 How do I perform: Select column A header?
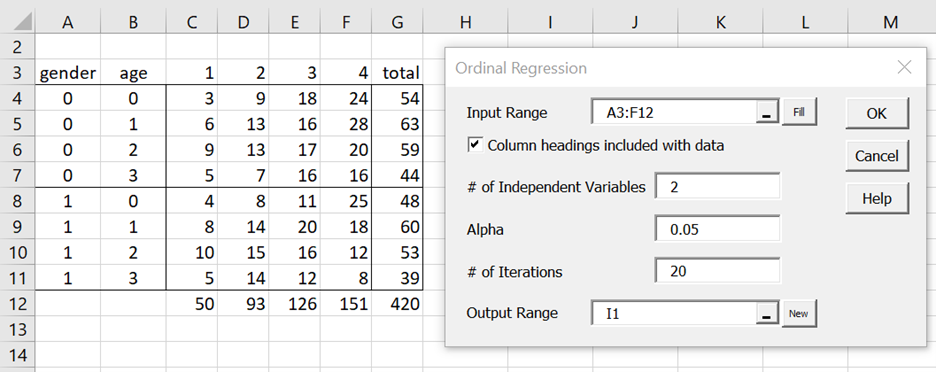[67, 21]
